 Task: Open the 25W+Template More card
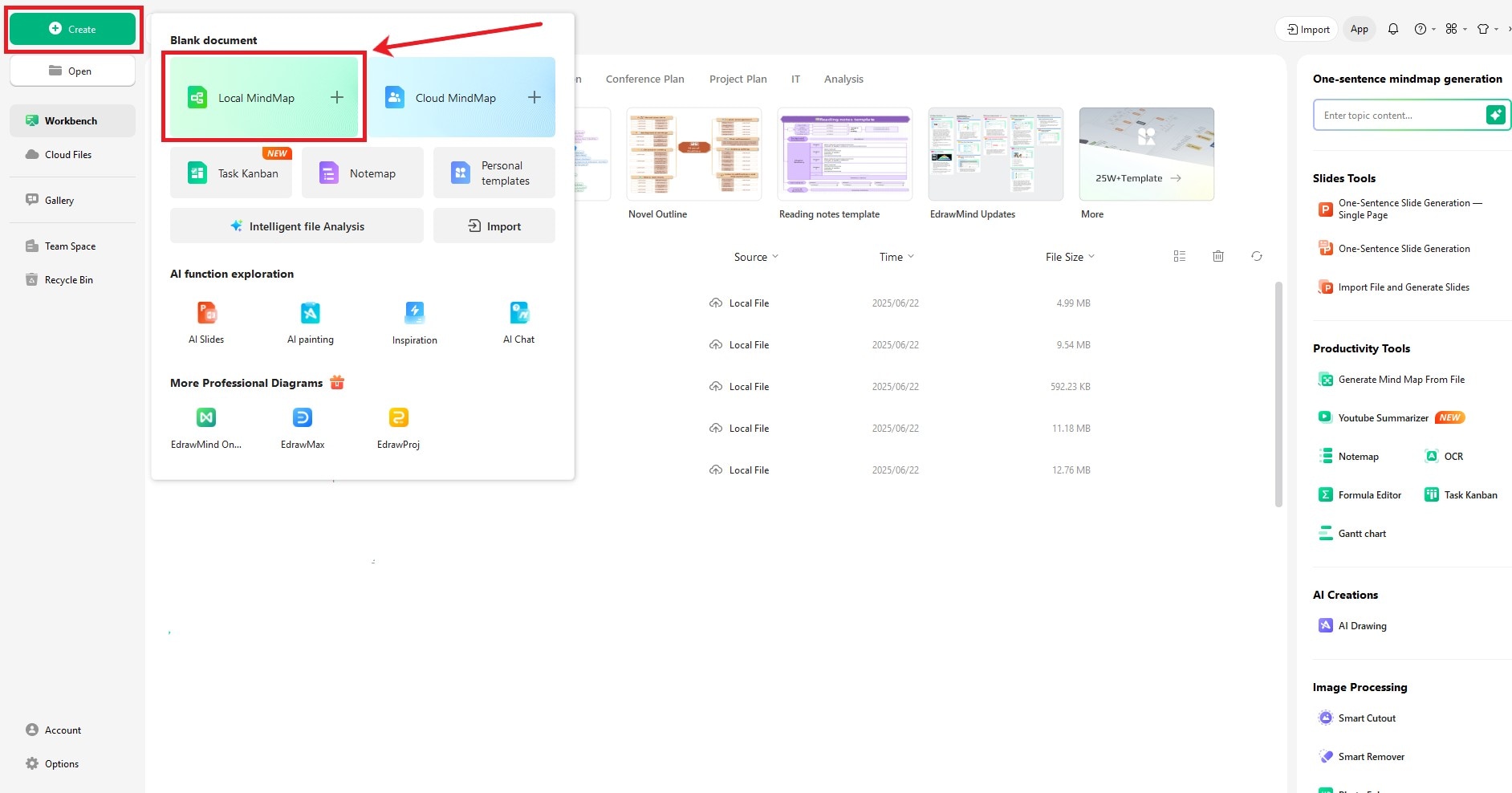1147,154
